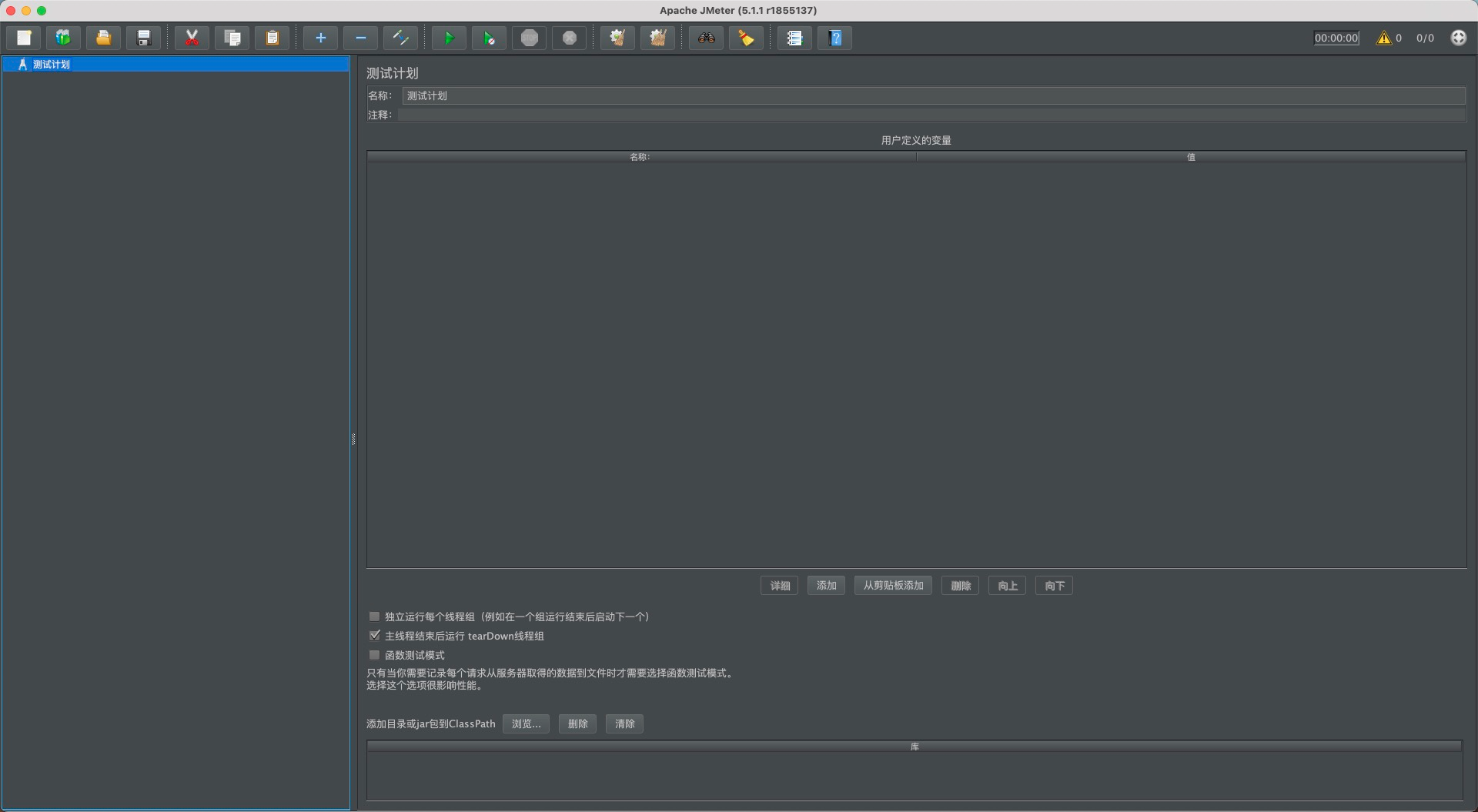Click the Clear results broom icon
This screenshot has height=812, width=1478.
pos(617,38)
